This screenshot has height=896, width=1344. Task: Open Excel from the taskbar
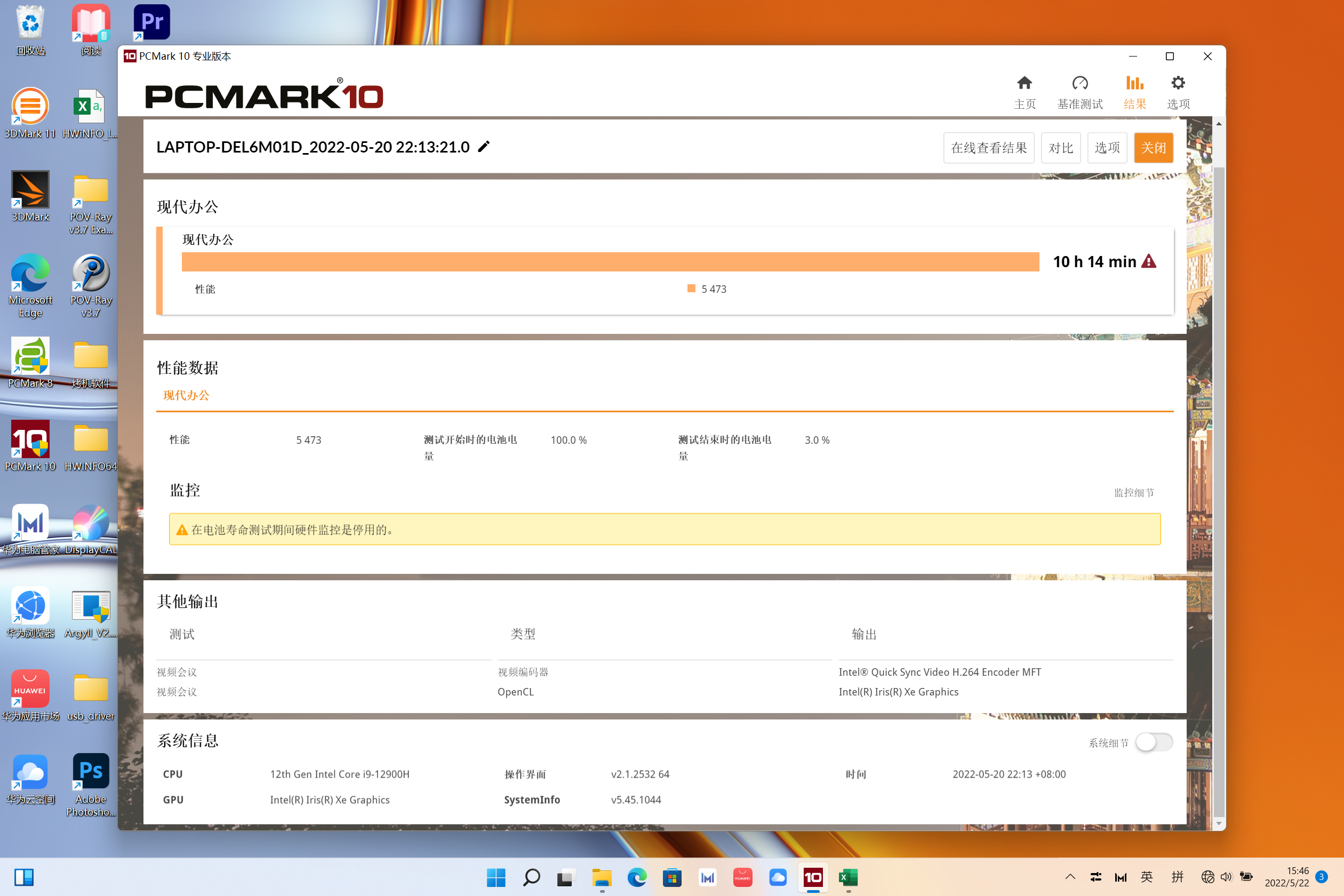click(x=848, y=877)
